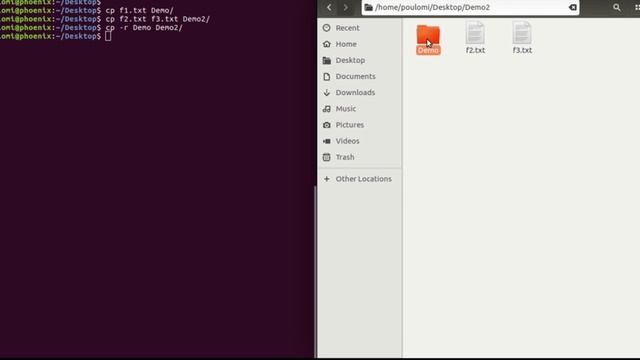Go to Home in the sidebar

(359, 44)
